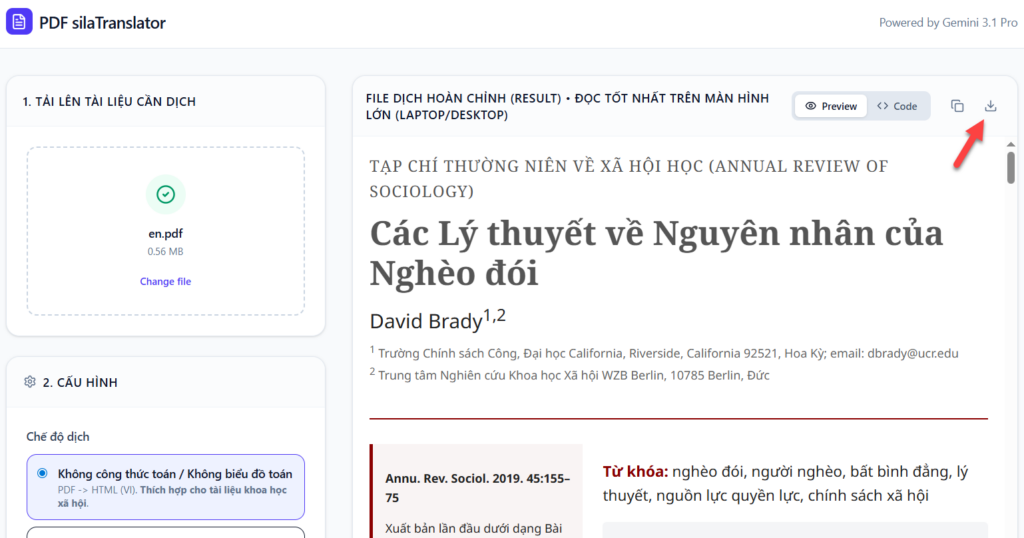Click the 1. Tải lên tài liệu cần dịch heading

[x=109, y=101]
